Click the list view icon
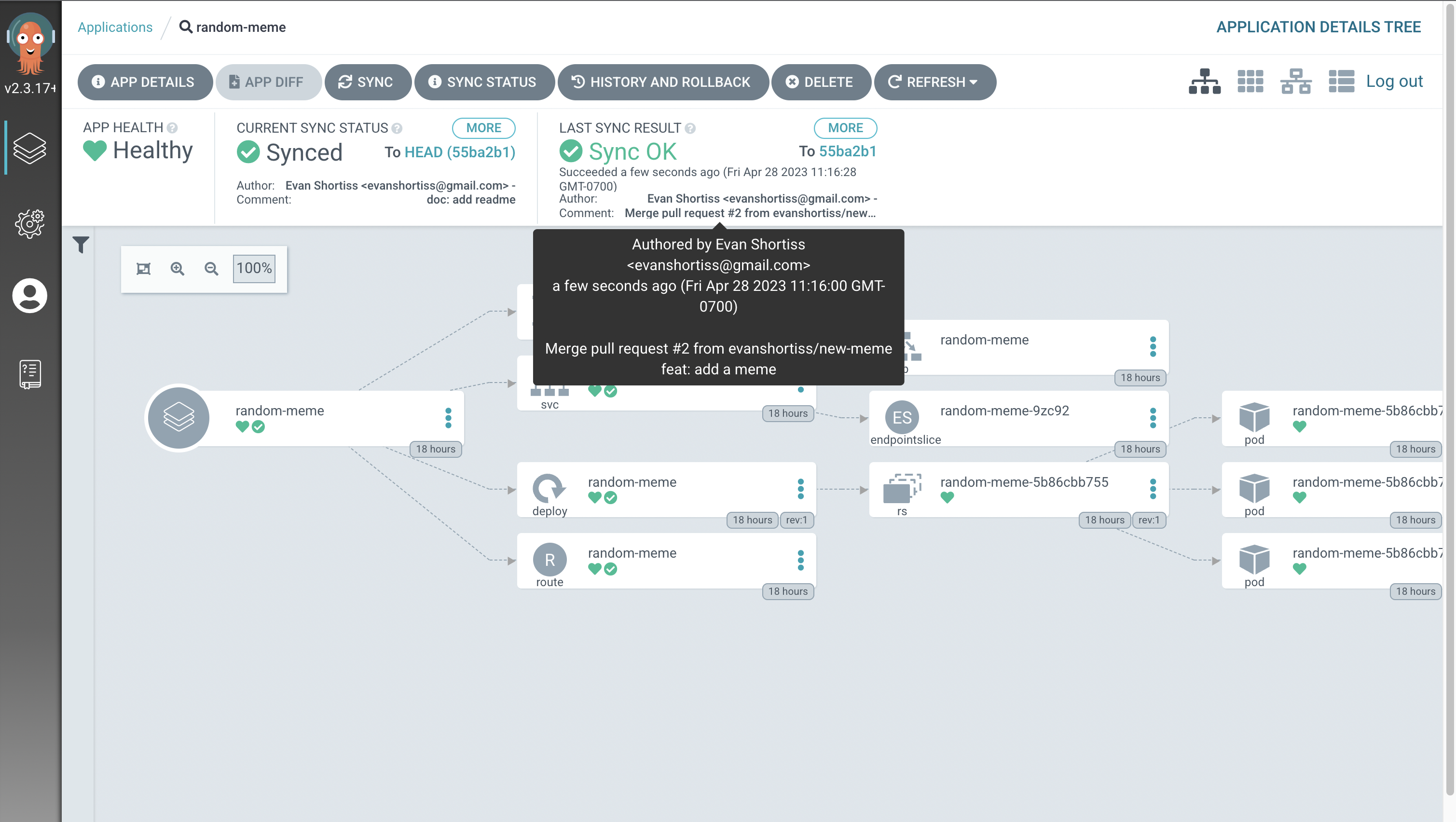The height and width of the screenshot is (822, 1456). (x=1341, y=81)
